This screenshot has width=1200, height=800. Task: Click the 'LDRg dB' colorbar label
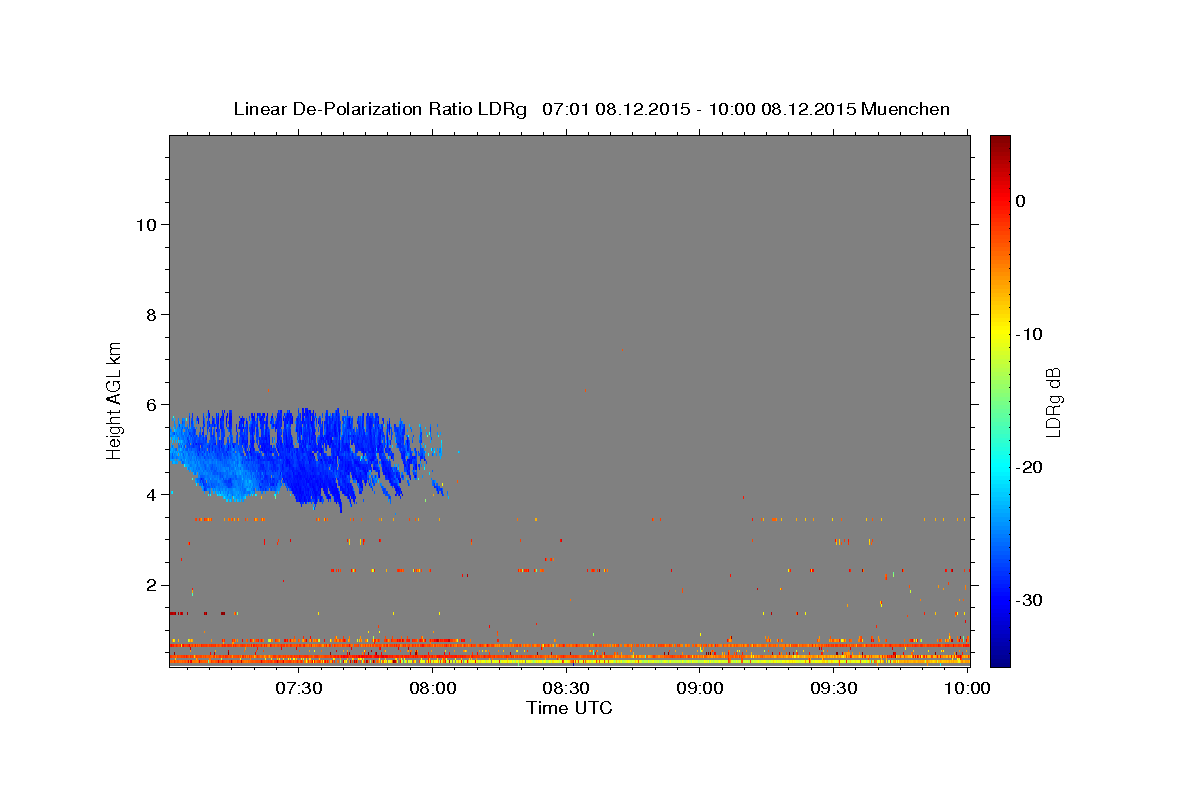pos(1052,402)
